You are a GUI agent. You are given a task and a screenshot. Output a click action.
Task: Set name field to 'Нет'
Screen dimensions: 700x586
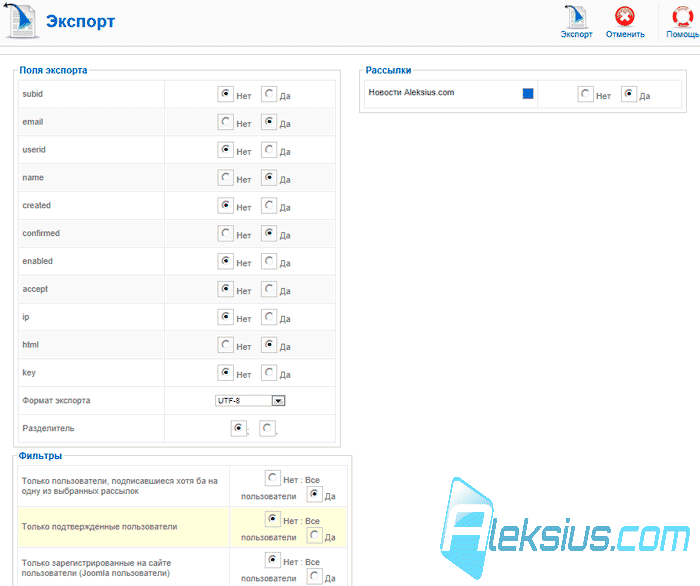point(225,178)
